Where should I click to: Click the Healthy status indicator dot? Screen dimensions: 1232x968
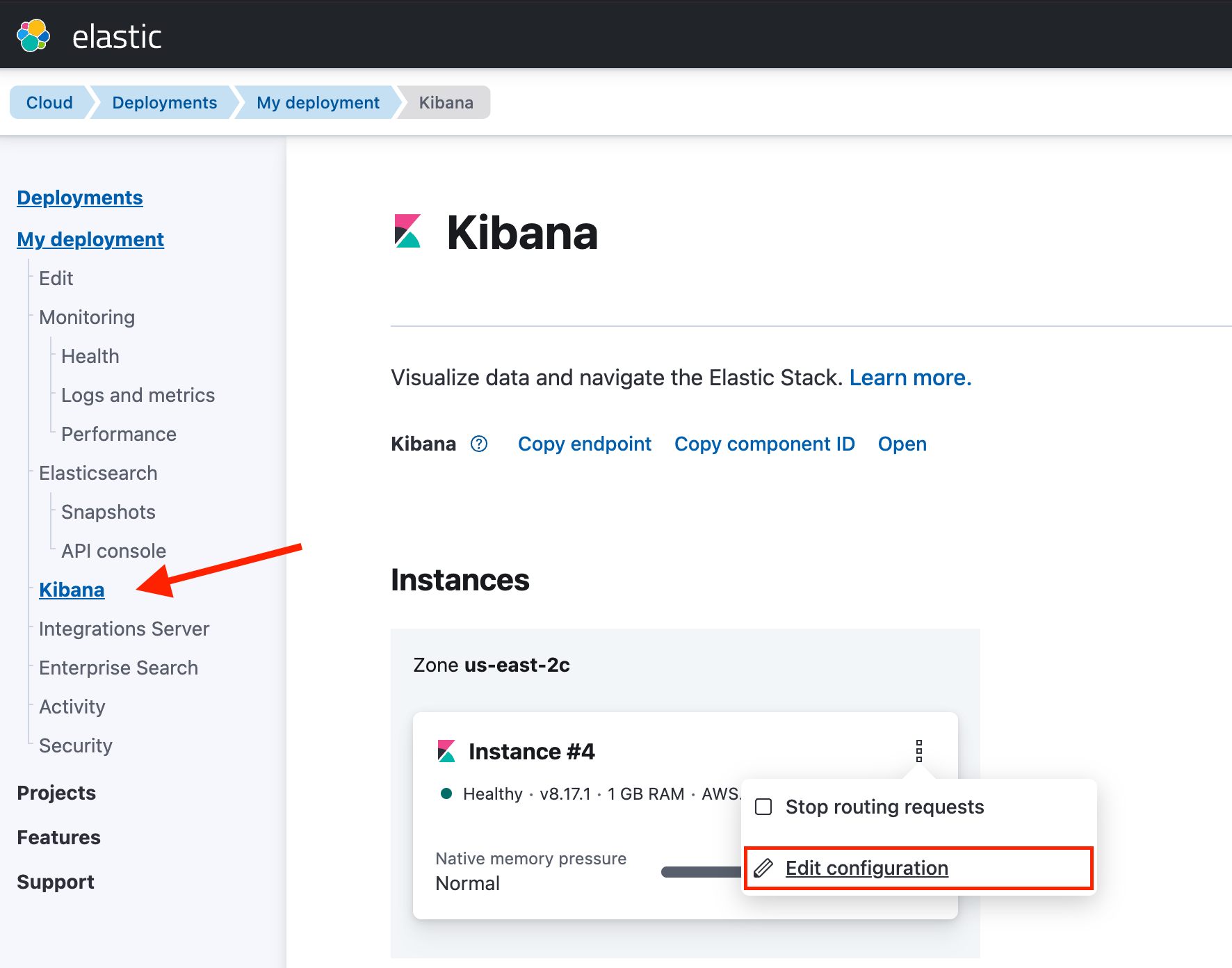coord(446,793)
